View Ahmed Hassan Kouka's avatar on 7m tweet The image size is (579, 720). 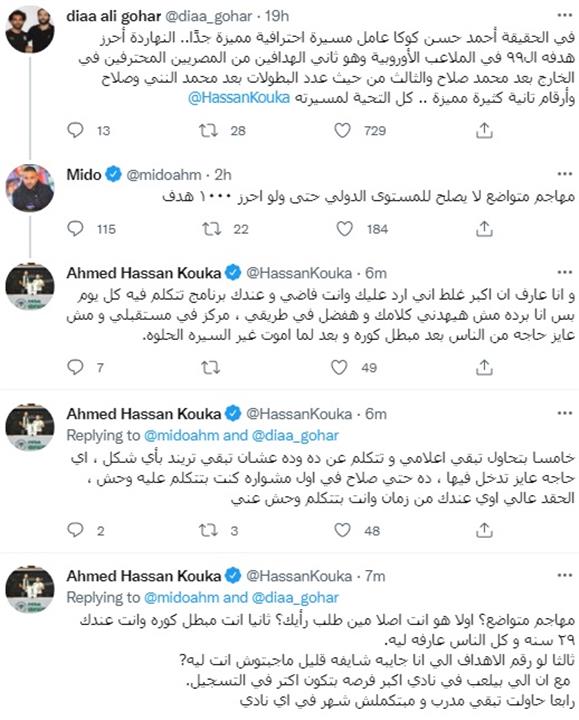[x=30, y=590]
